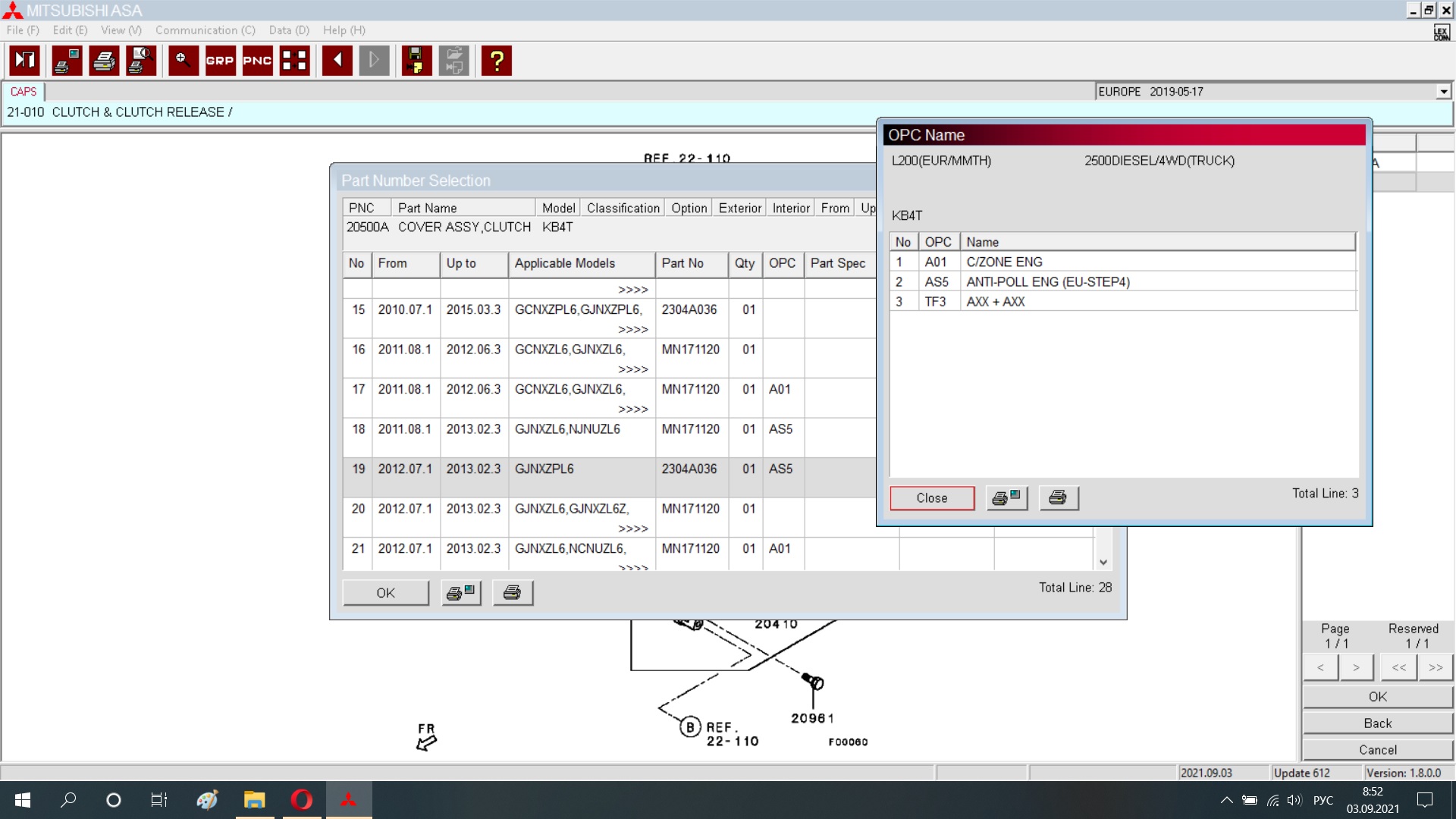Screen dimensions: 1456x819
Task: Select the CAPS tab
Action: pyautogui.click(x=24, y=92)
